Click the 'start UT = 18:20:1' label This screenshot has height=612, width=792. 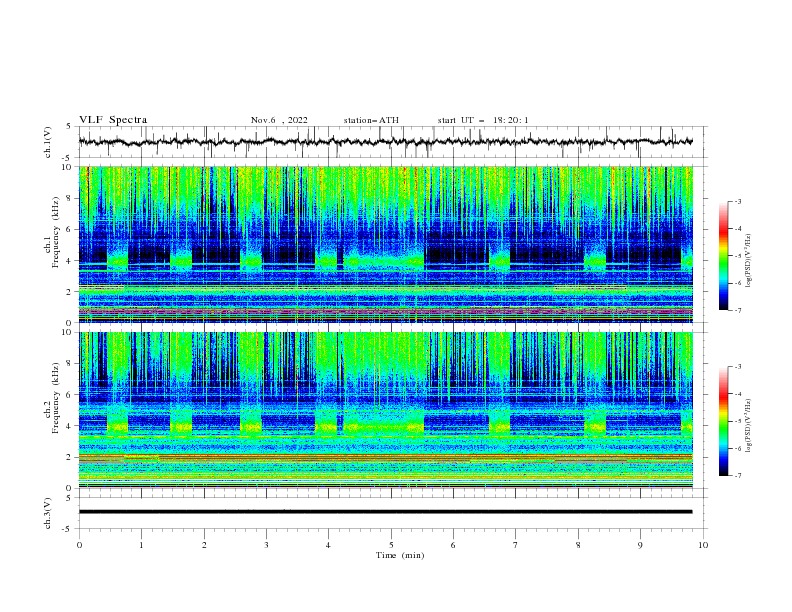482,120
